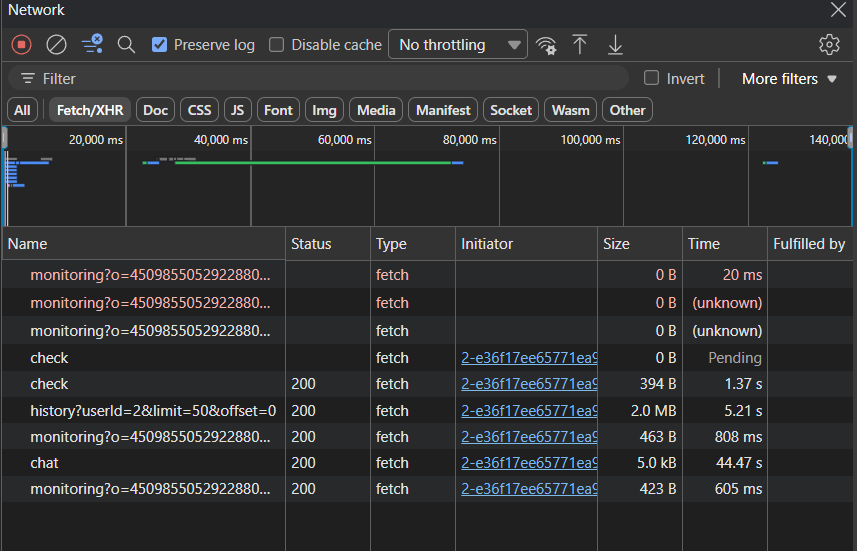Open initiator link for chat request
This screenshot has width=857, height=551.
point(528,463)
